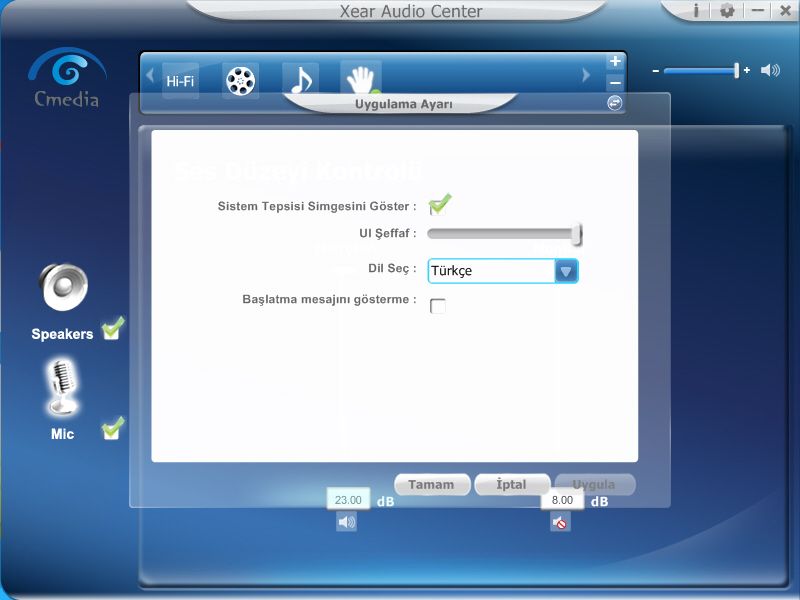The width and height of the screenshot is (800, 600).
Task: Select the Speakers device icon
Action: [x=63, y=287]
